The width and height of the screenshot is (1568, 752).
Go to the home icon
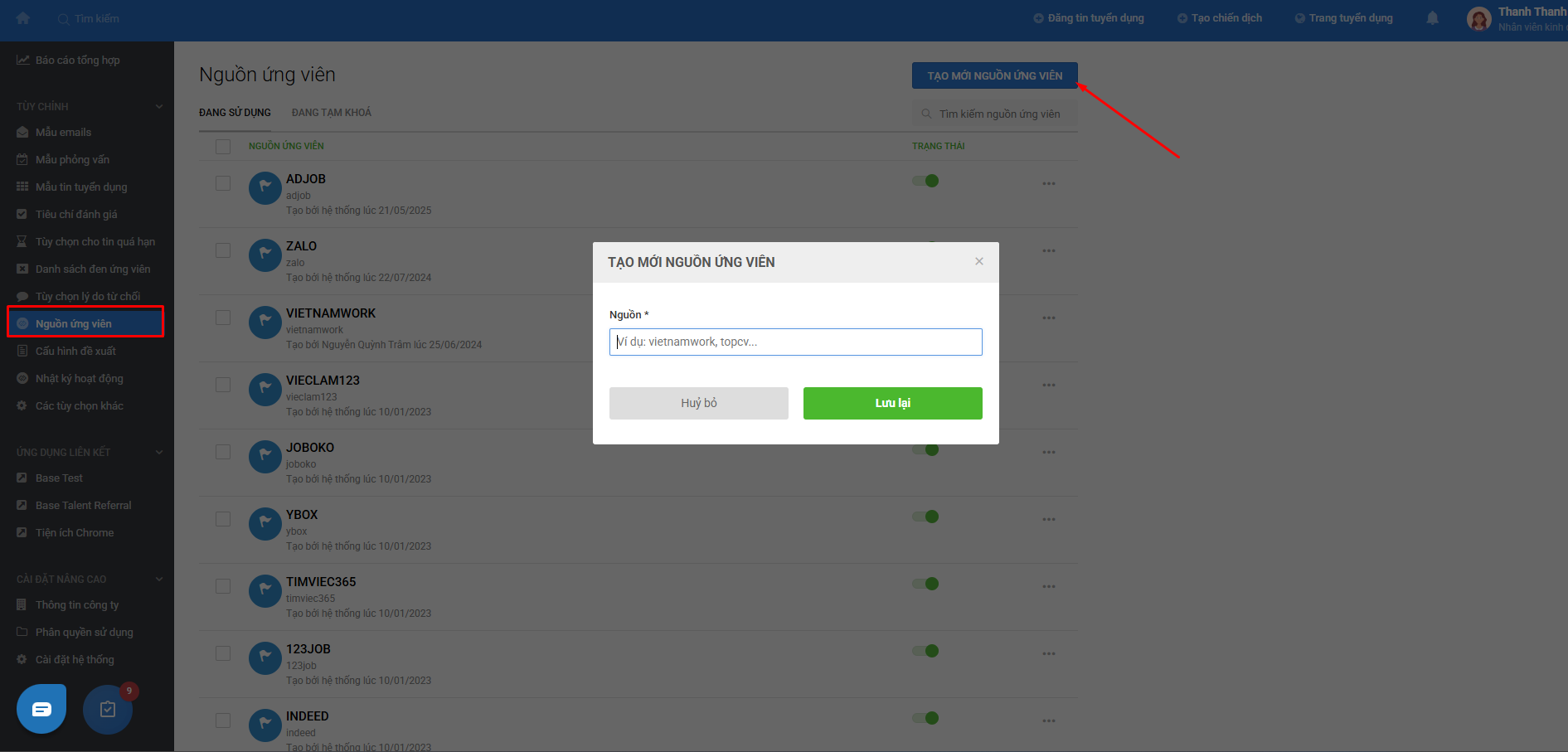point(22,18)
